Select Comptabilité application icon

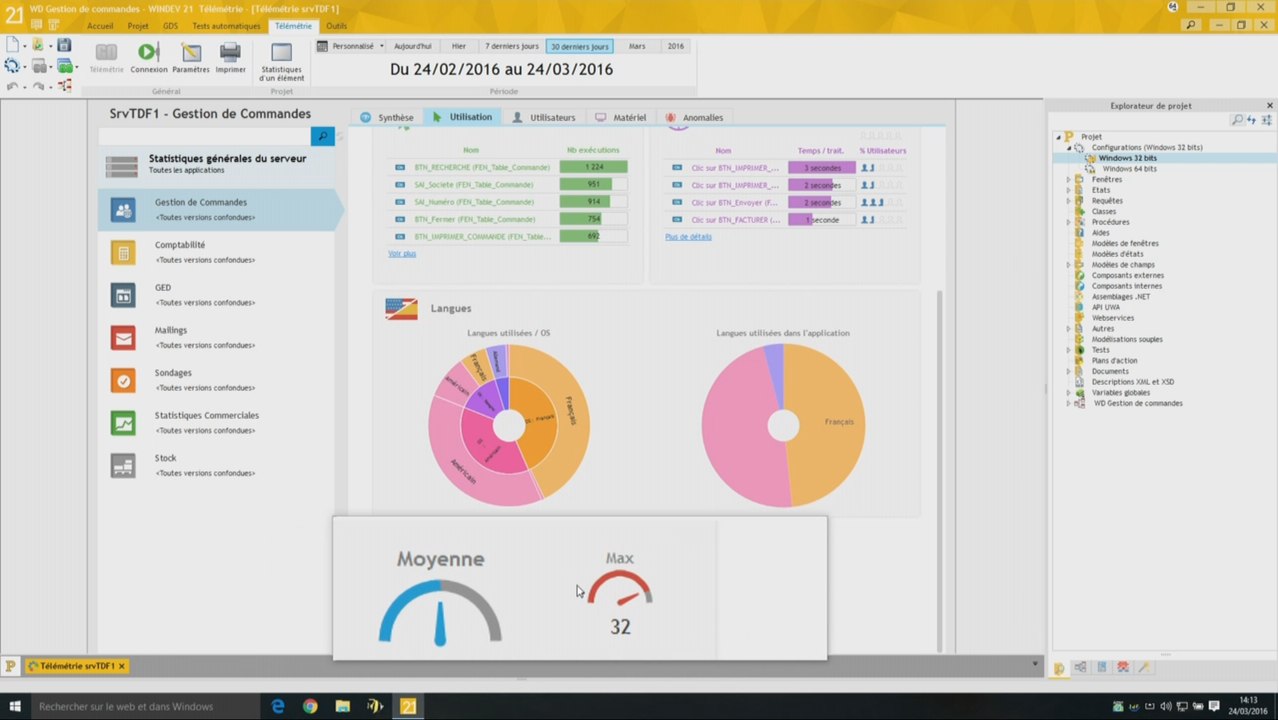click(x=123, y=252)
